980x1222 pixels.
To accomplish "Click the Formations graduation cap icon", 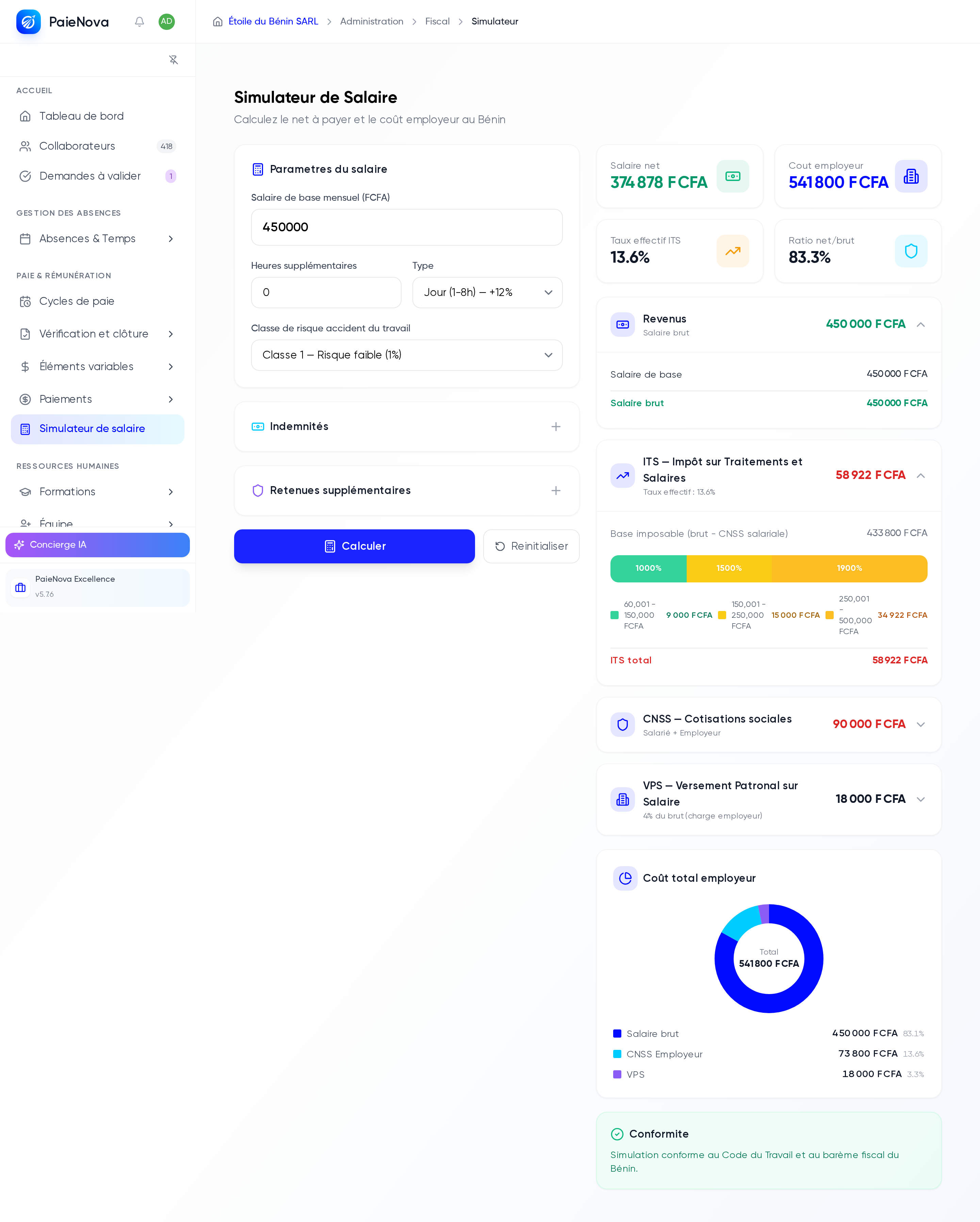I will 25,492.
